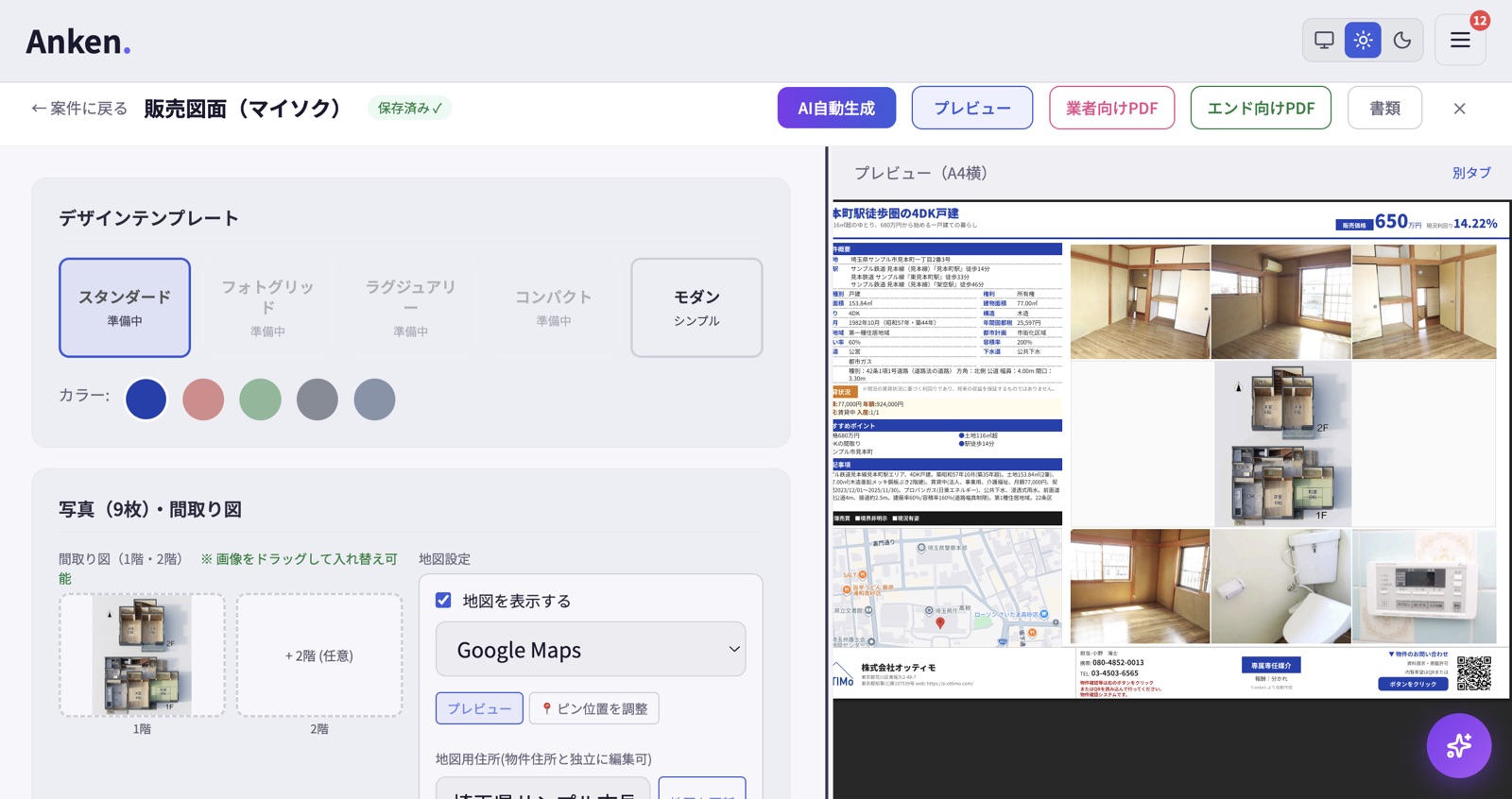This screenshot has width=1512, height=799.
Task: Click the 株式会社オッティモ company name in footer
Action: click(x=898, y=667)
